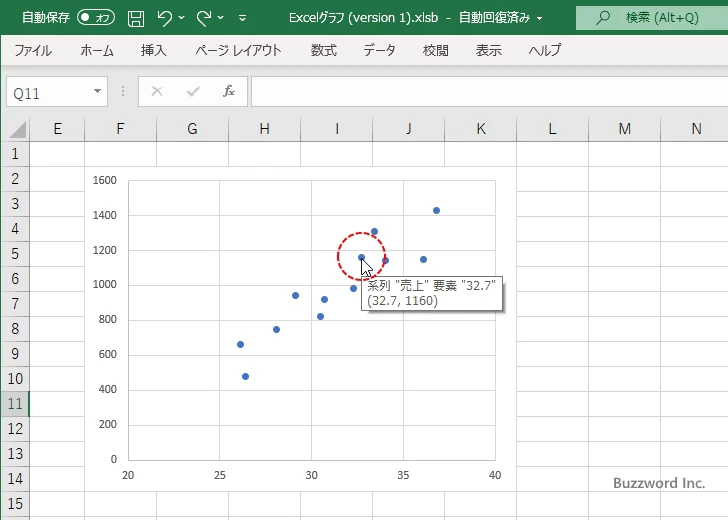Click the Insert Function fx icon

coord(229,91)
